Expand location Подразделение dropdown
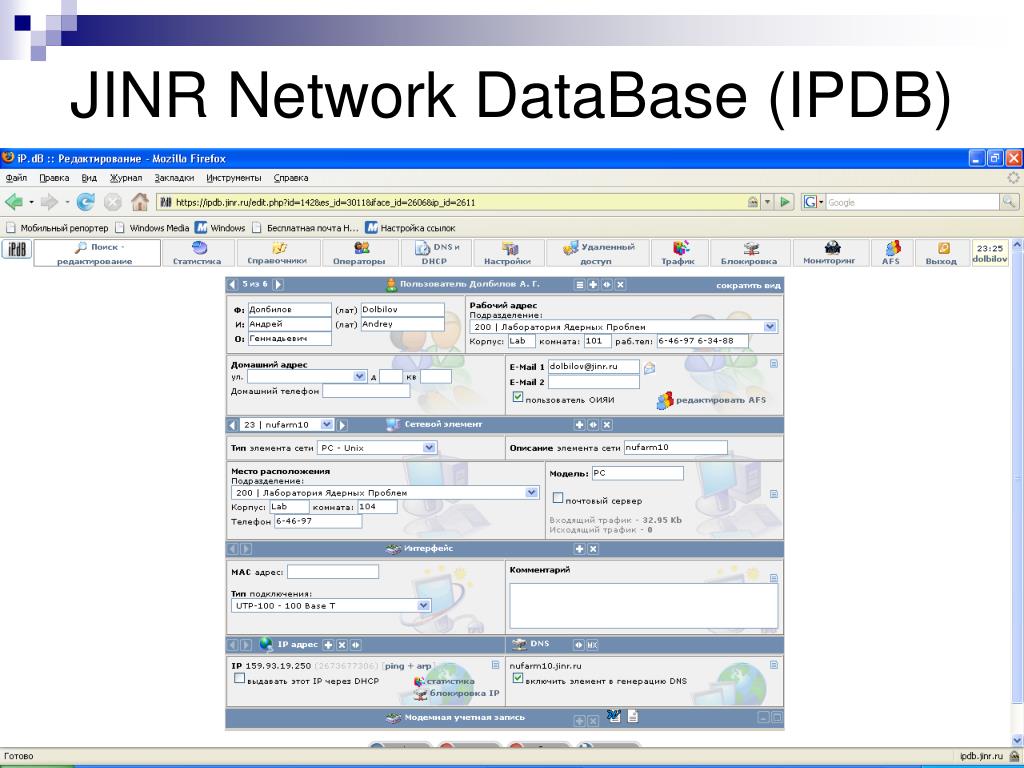1024x768 pixels. (x=532, y=493)
